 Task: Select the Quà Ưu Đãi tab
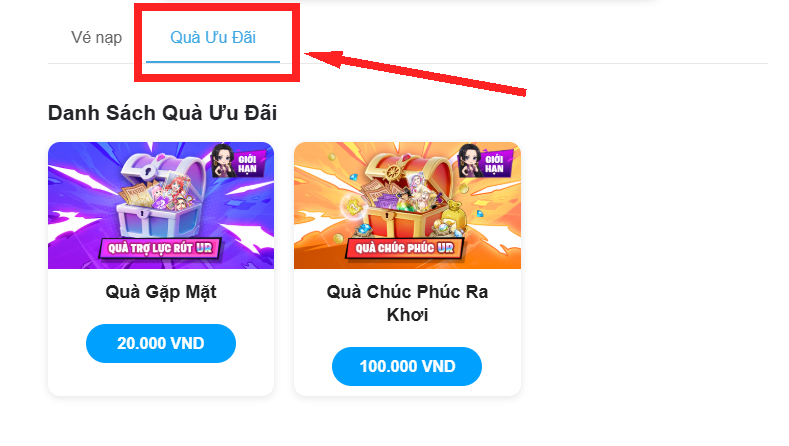[213, 37]
